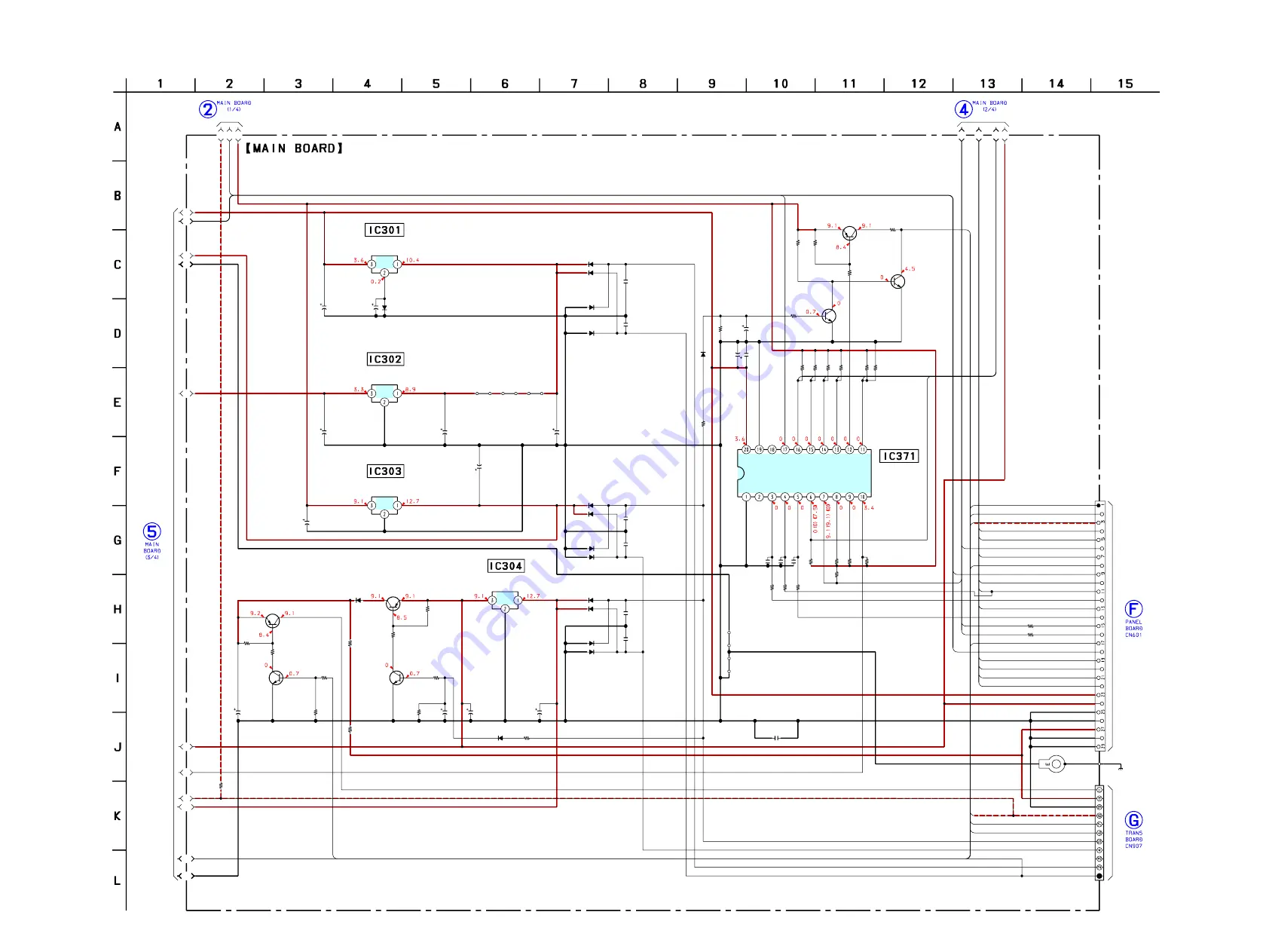Click the circled number 2 board reference
Screen dimensions: 1266x952
click(208, 109)
